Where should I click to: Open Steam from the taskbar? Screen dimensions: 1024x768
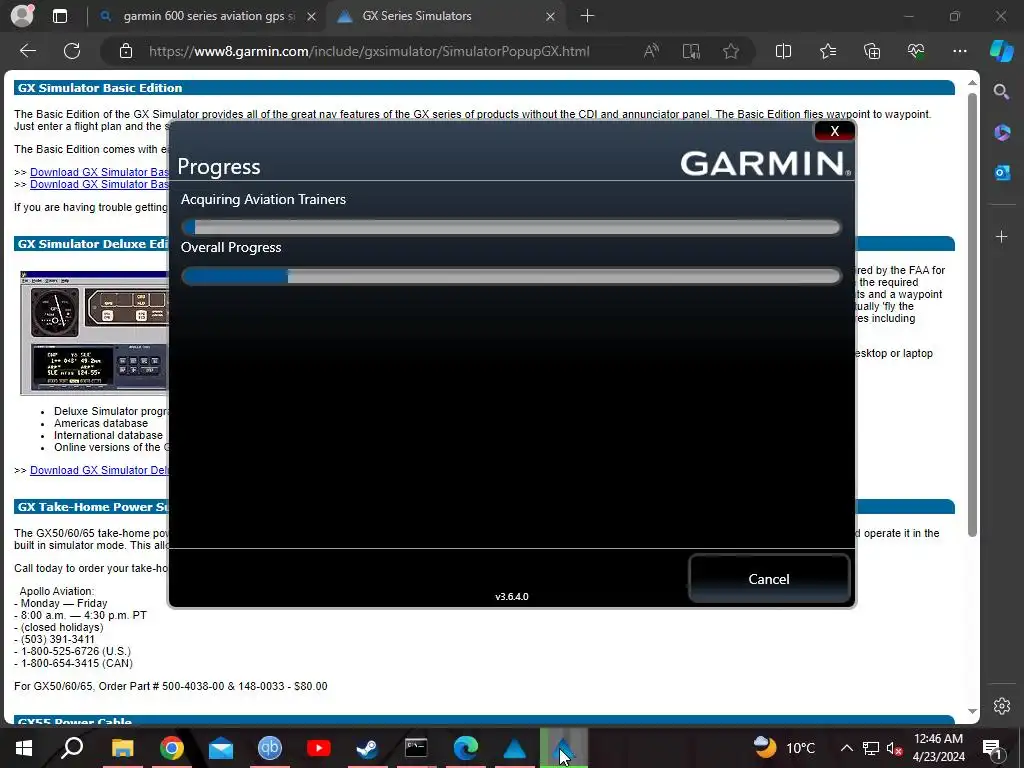point(367,748)
